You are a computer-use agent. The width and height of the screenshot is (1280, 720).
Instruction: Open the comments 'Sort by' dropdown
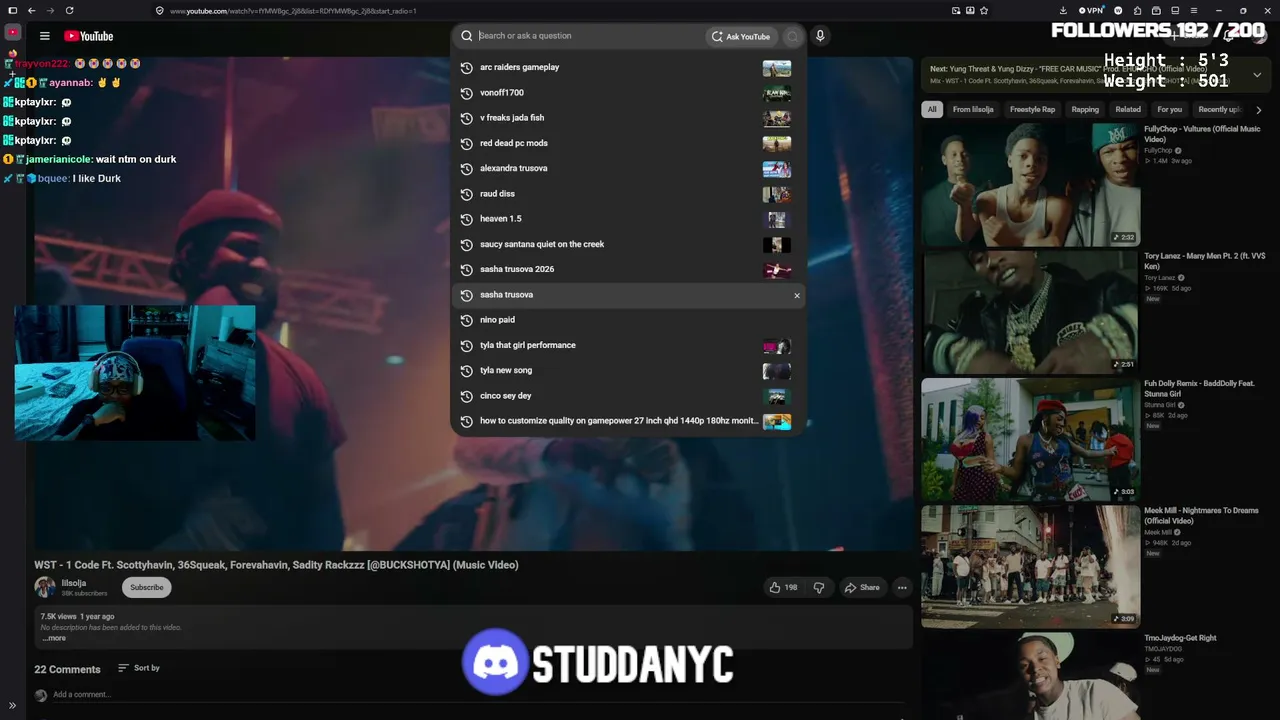click(x=139, y=668)
